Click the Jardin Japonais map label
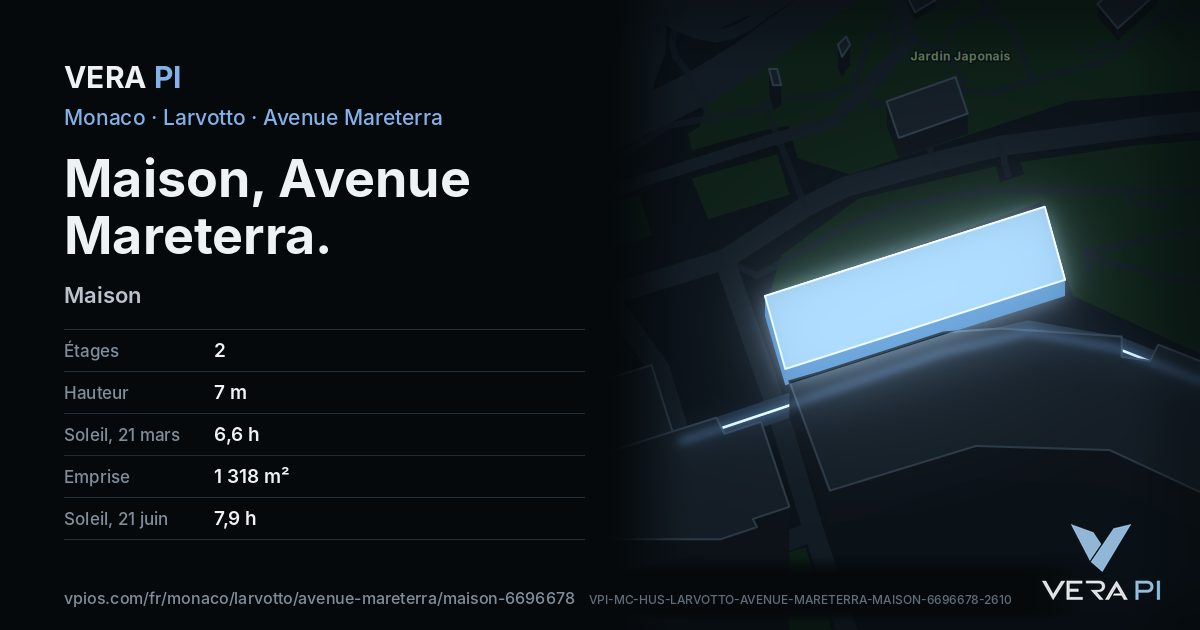This screenshot has height=630, width=1200. (x=960, y=57)
